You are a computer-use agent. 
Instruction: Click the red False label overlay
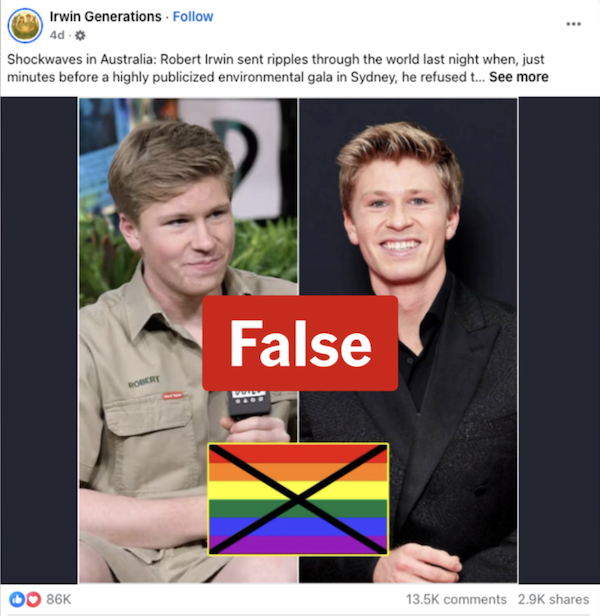[300, 343]
